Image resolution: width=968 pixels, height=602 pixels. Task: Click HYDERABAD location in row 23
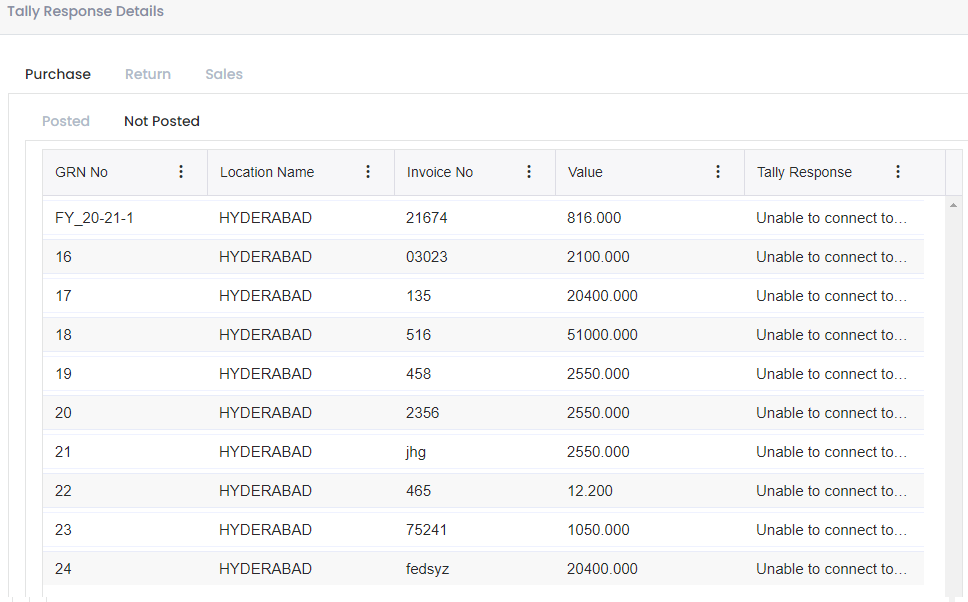click(x=265, y=529)
